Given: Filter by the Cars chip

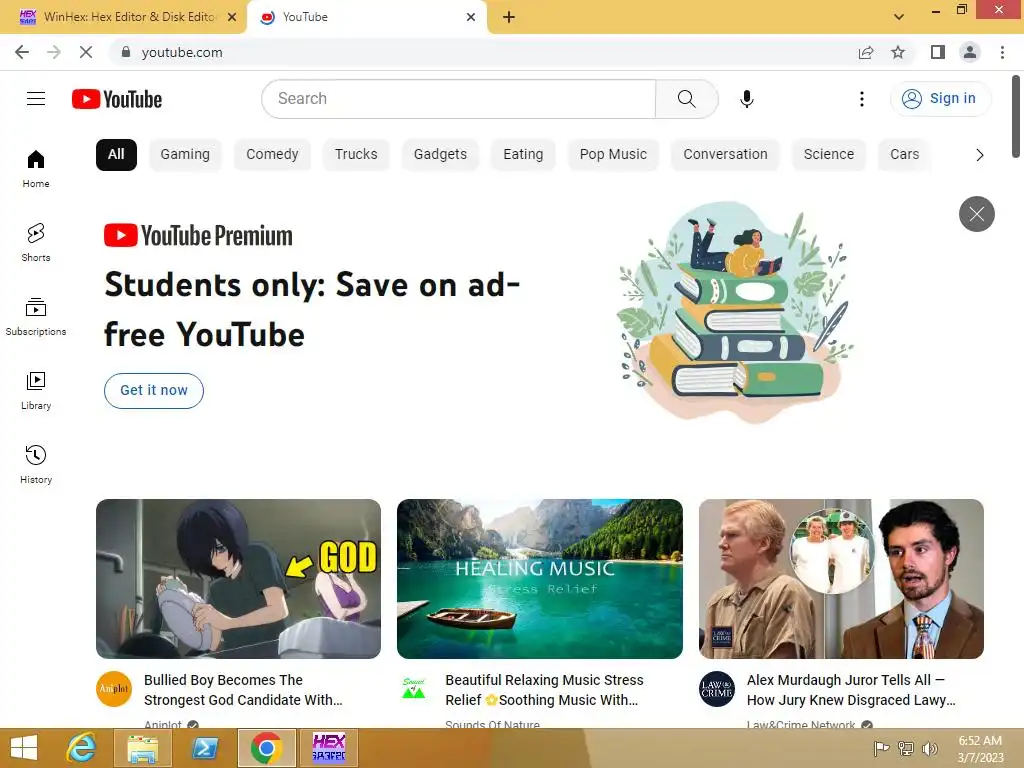Looking at the screenshot, I should pos(904,155).
